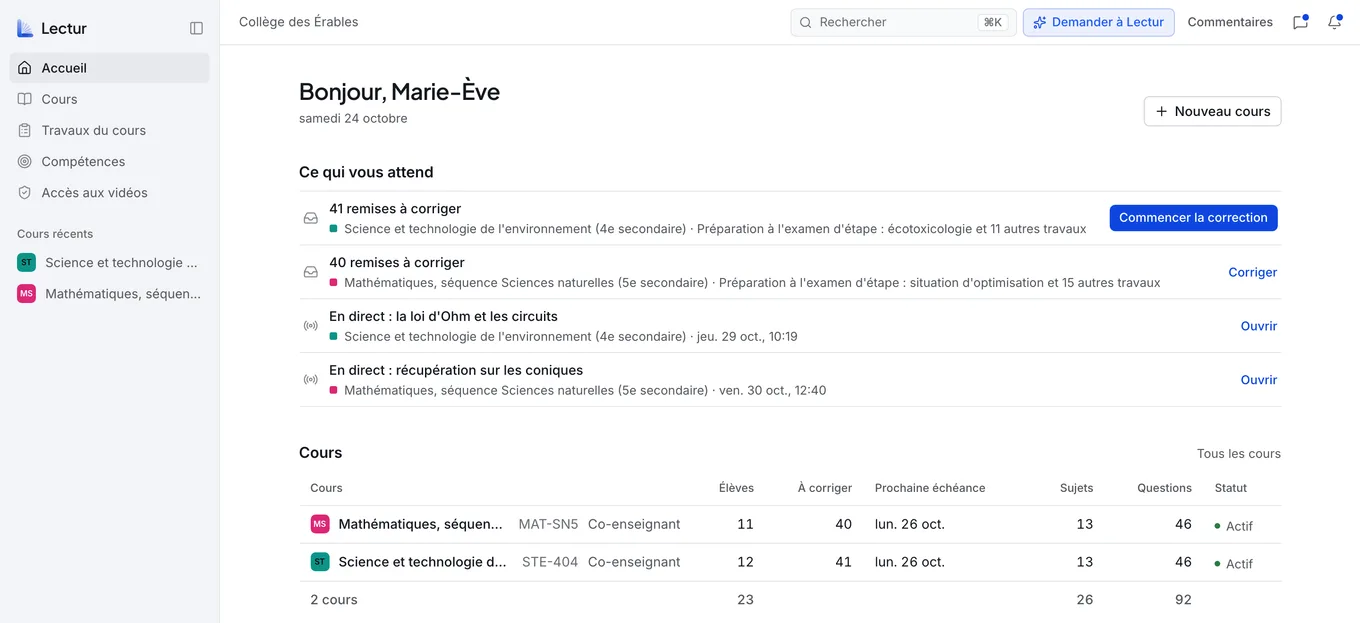Click the sparkle icon in Demander à Lectur

(1040, 22)
